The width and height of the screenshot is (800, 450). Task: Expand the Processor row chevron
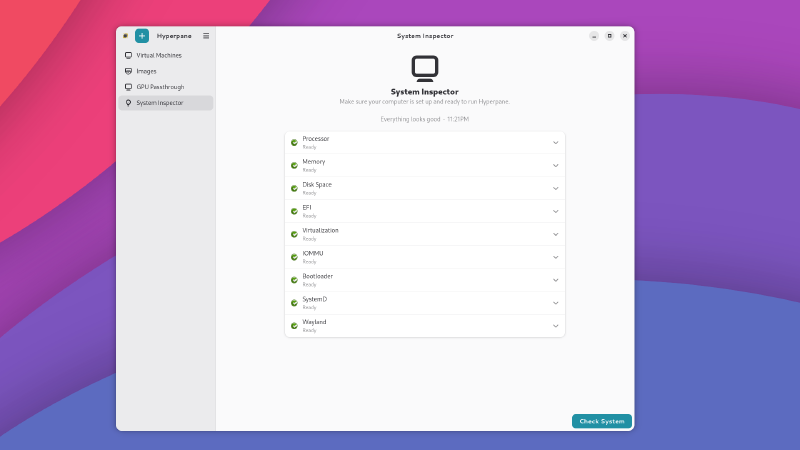pos(556,142)
